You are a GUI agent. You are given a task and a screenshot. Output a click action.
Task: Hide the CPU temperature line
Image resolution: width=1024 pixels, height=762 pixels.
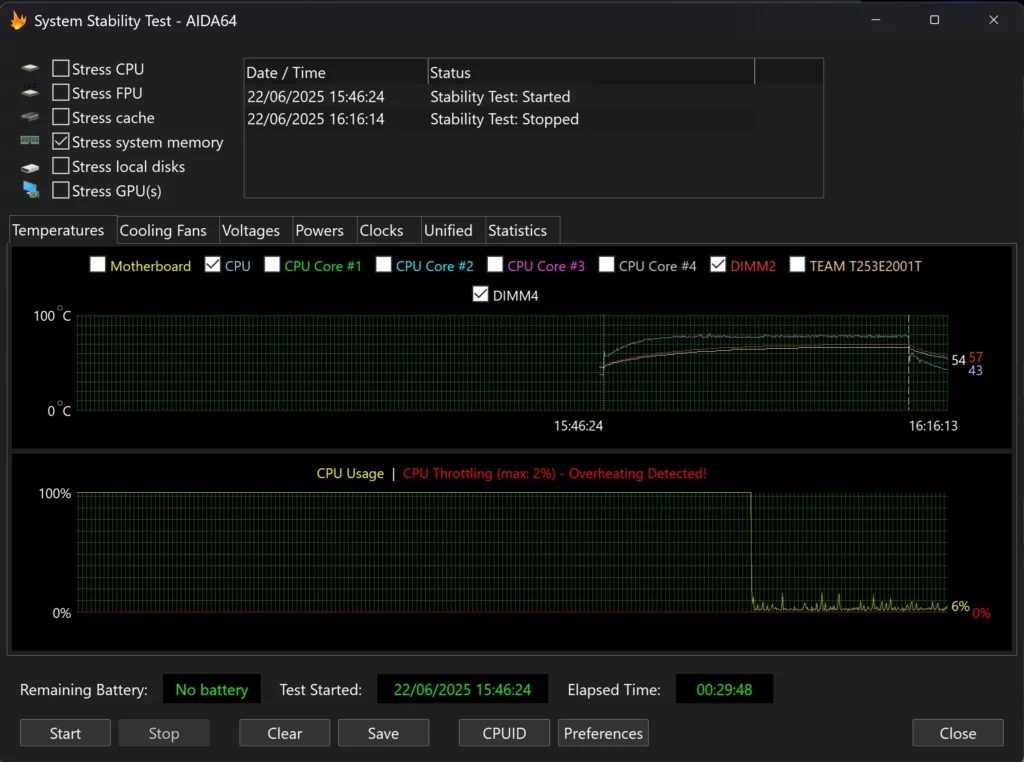[x=212, y=264]
